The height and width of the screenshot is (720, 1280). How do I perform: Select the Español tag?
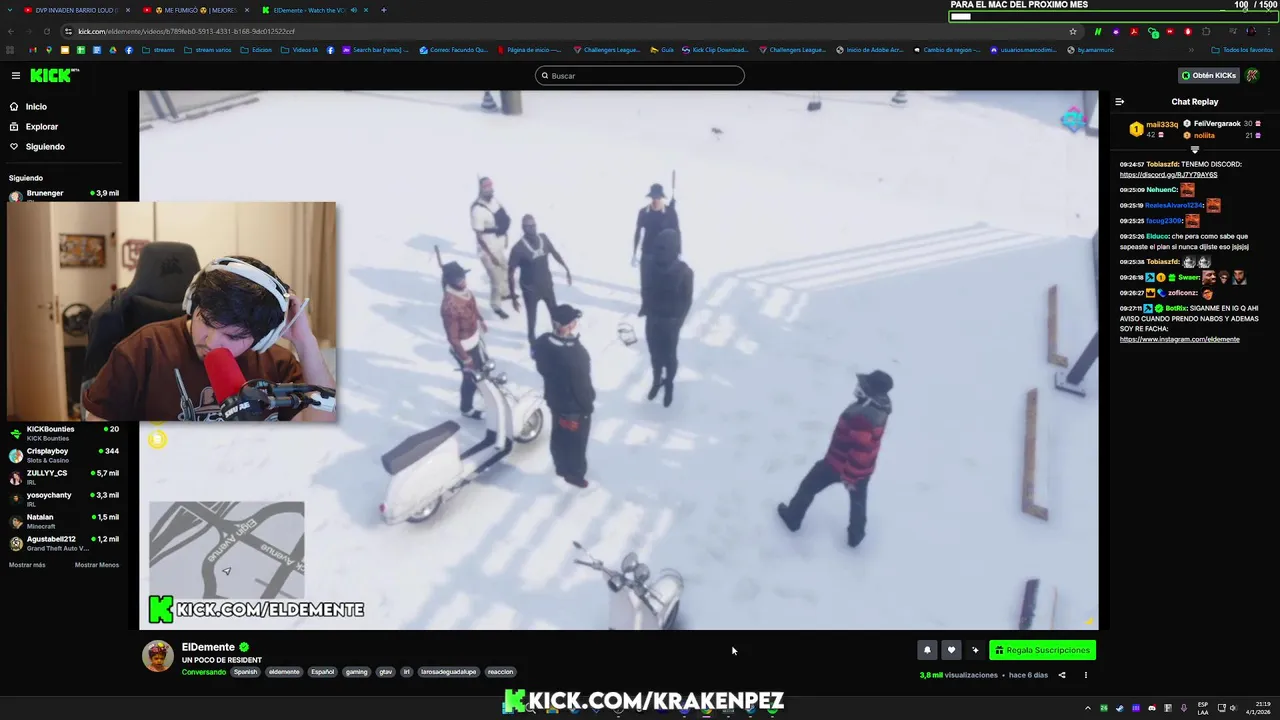click(x=322, y=672)
